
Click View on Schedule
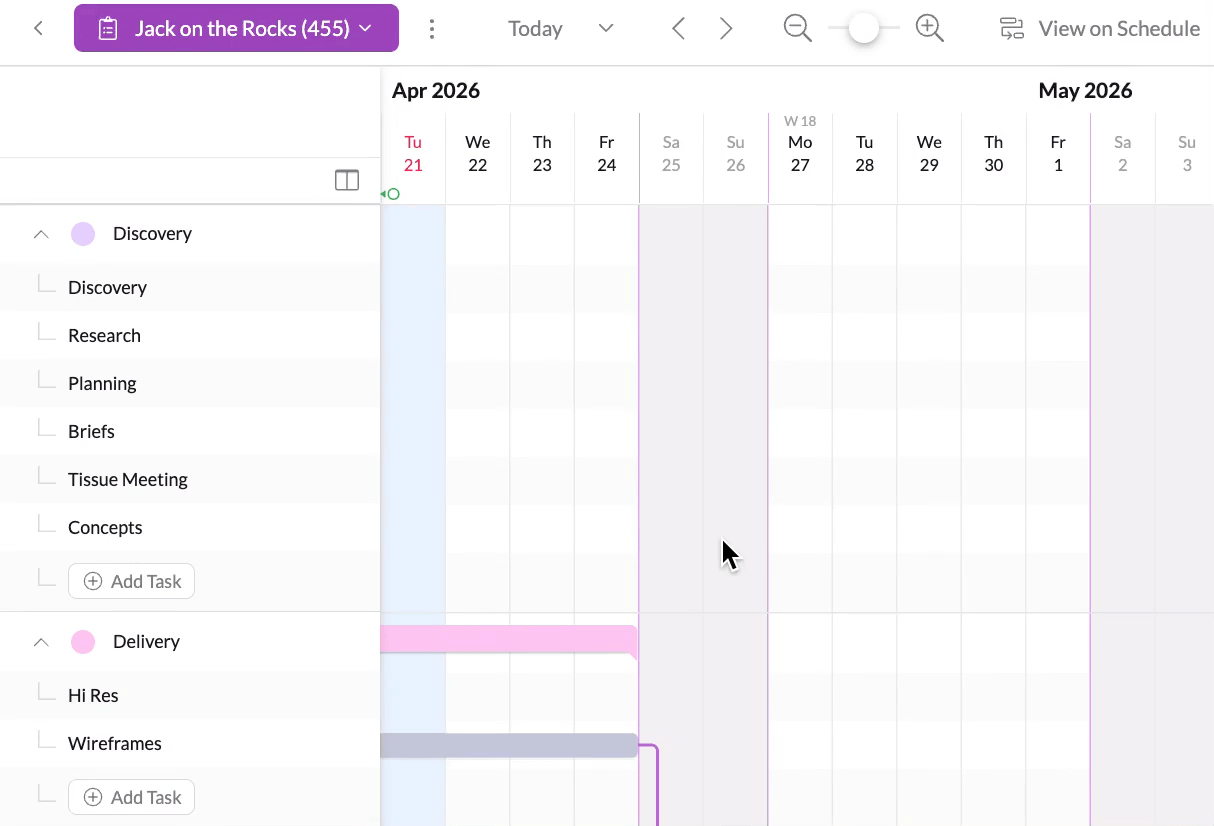pyautogui.click(x=1100, y=29)
